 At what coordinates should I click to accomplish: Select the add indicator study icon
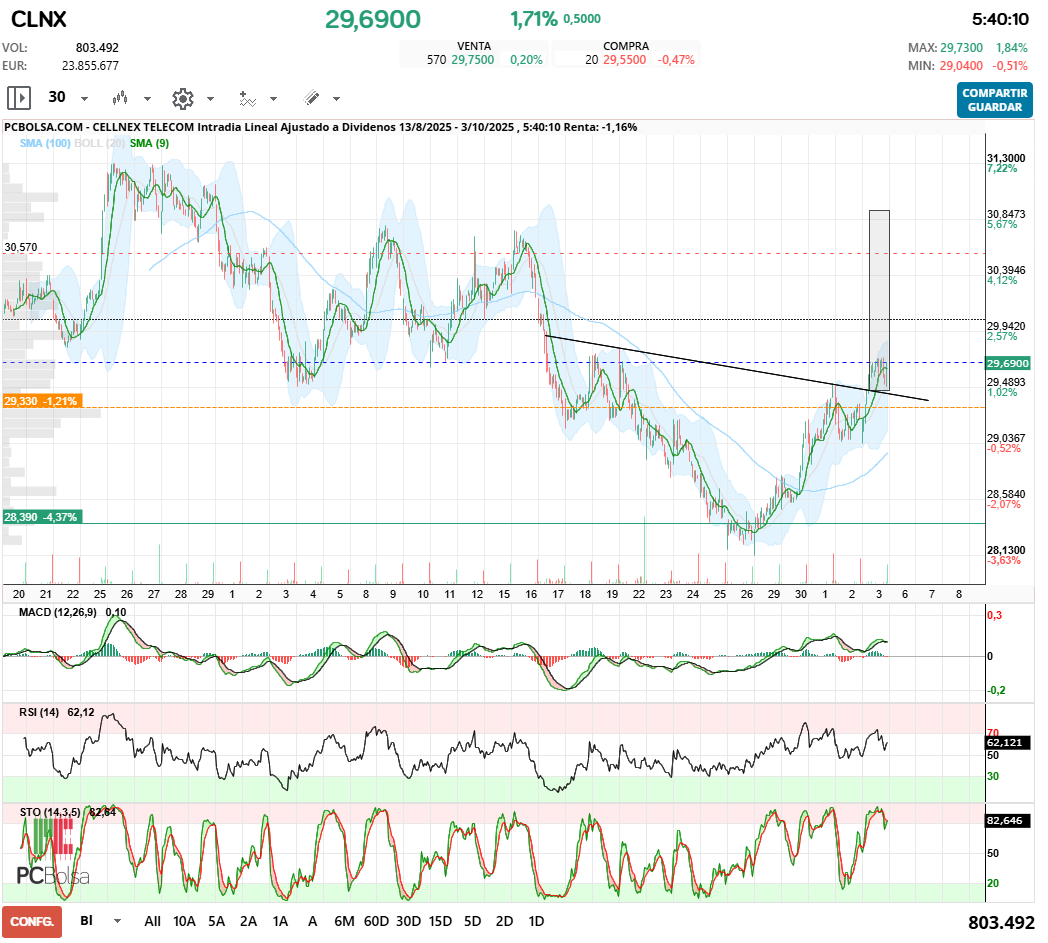pyautogui.click(x=247, y=98)
